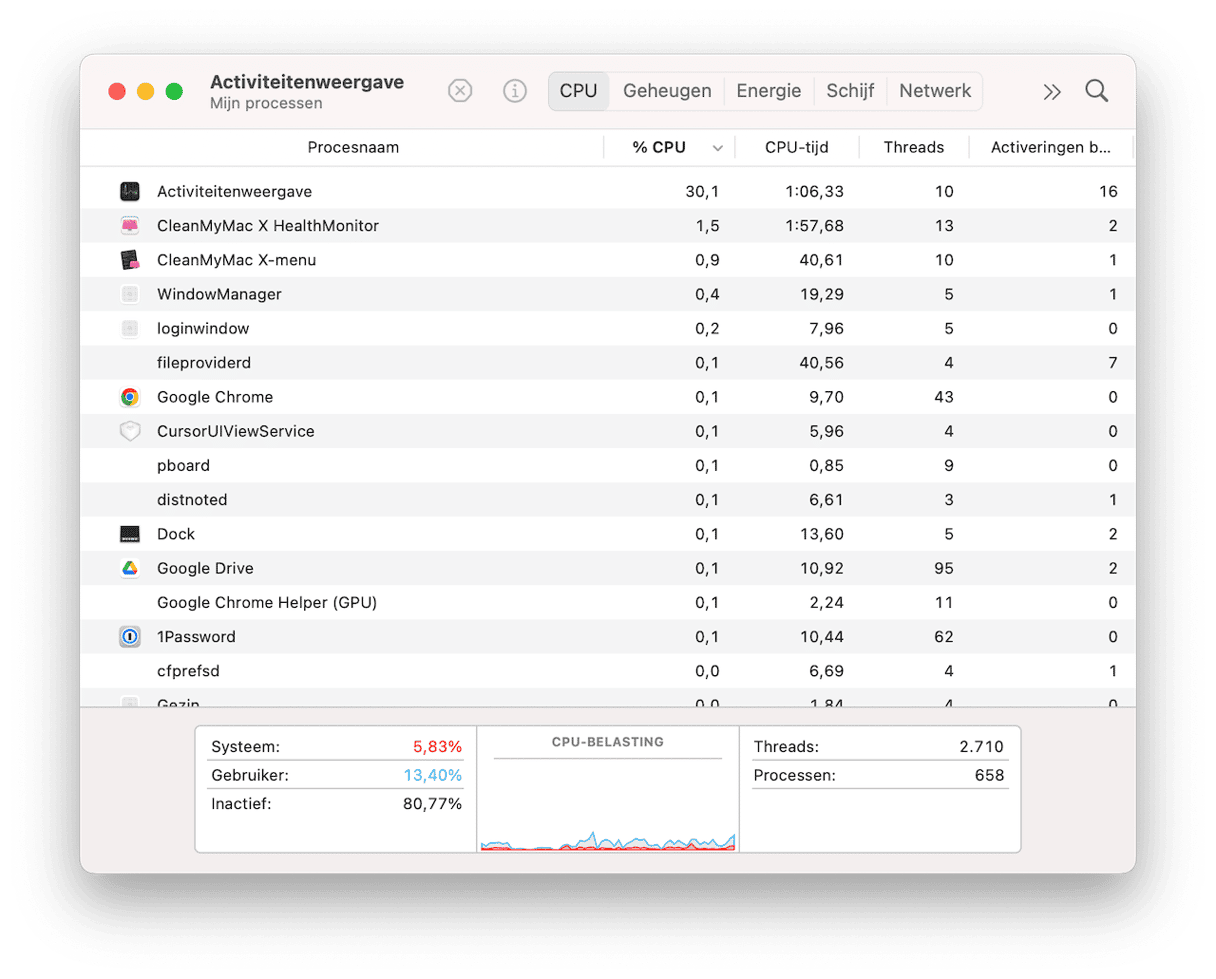Click the yellow minimize window button
Image resolution: width=1216 pixels, height=979 pixels.
coord(145,91)
